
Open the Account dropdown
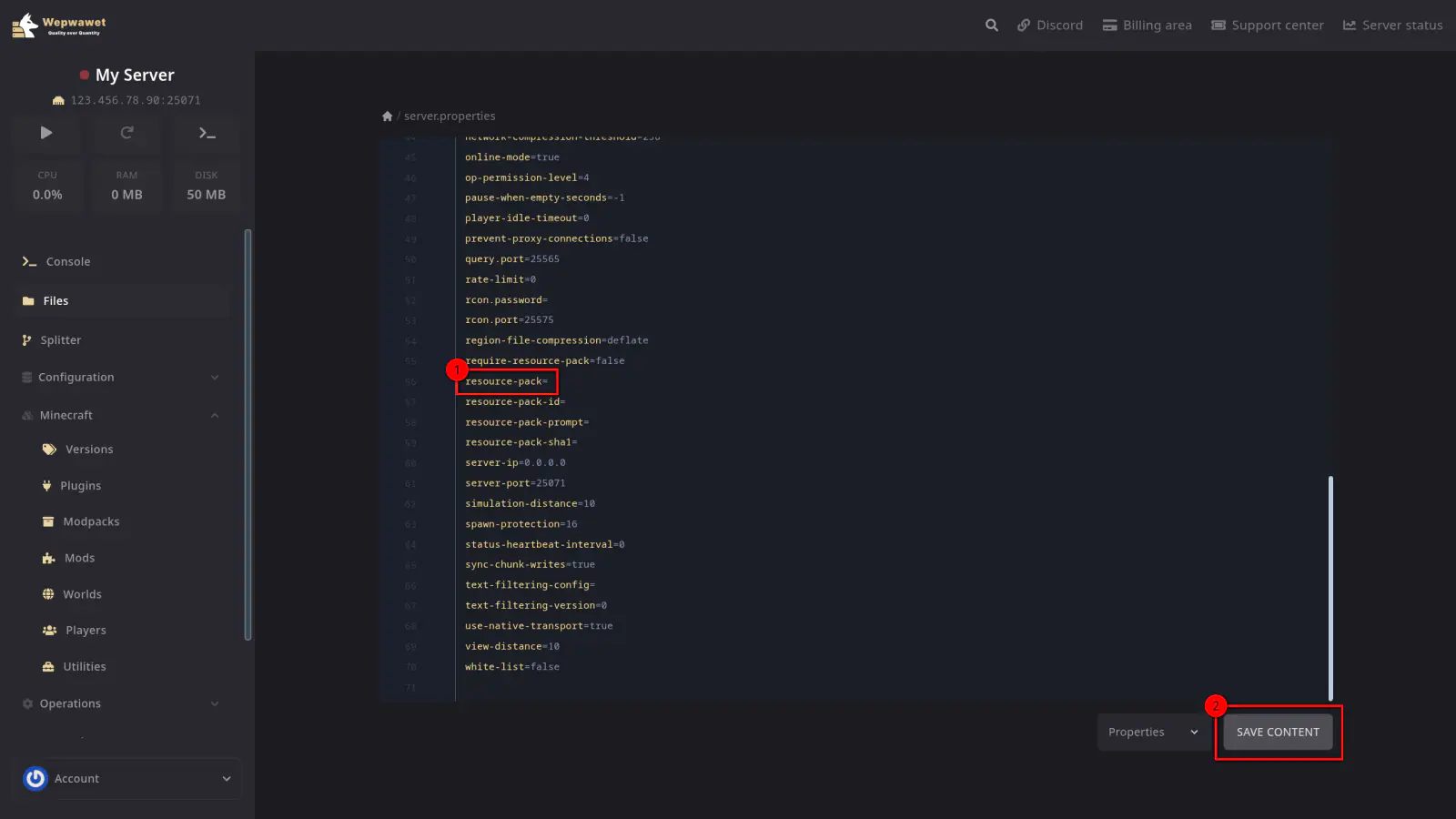(x=127, y=779)
